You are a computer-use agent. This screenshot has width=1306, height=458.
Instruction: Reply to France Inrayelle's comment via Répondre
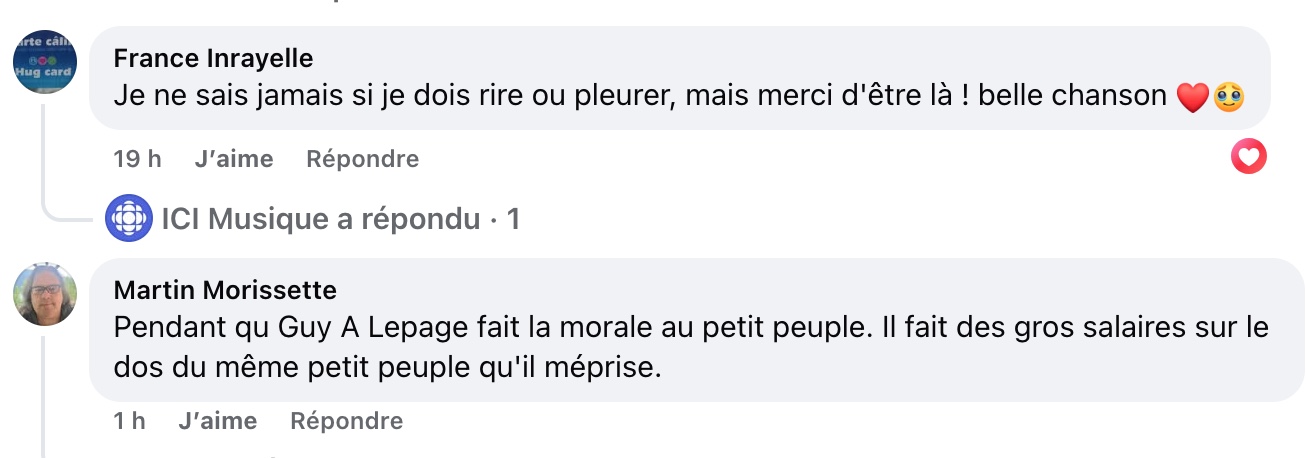click(362, 159)
